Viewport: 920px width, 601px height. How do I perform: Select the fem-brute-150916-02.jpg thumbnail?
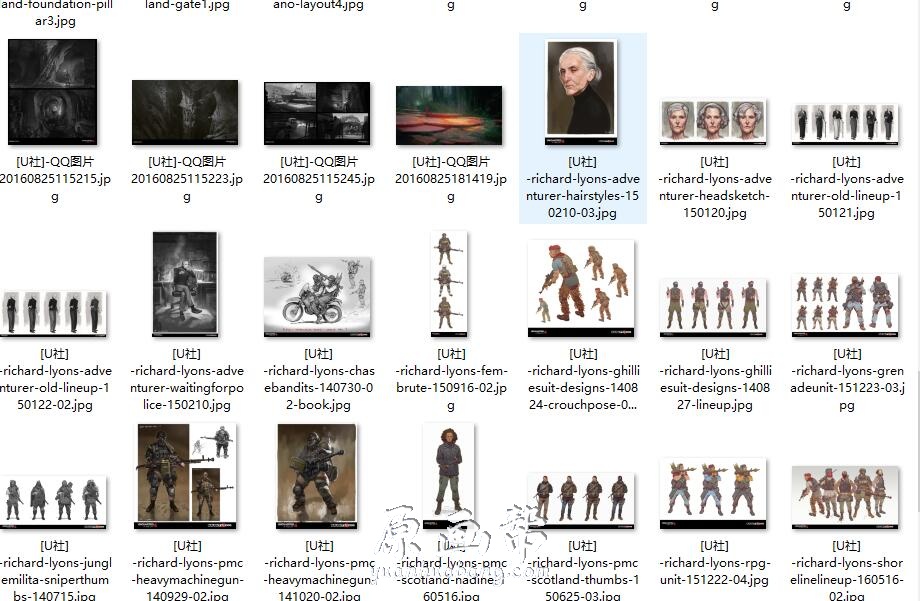point(449,285)
